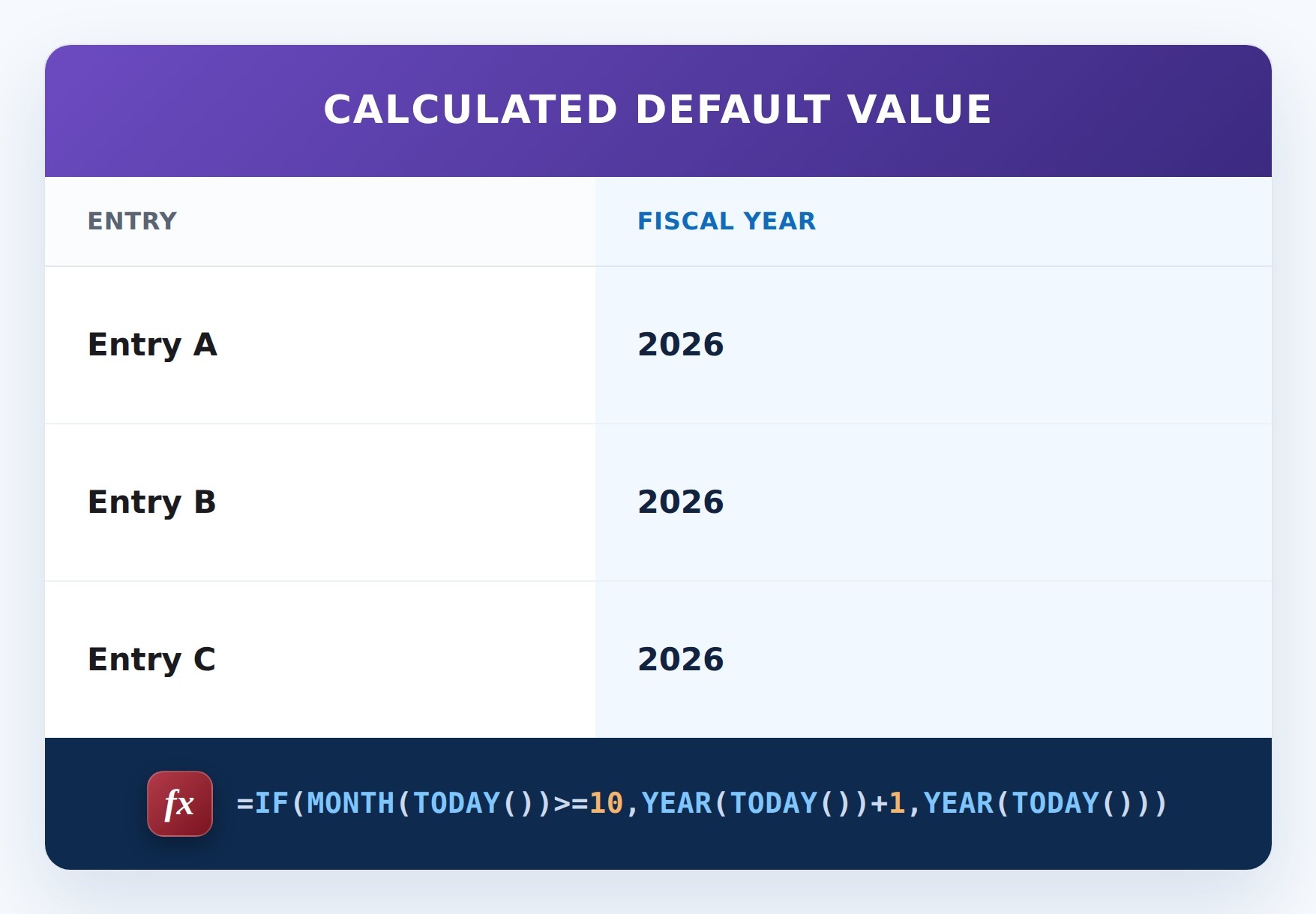Click the equals sign starting the formula
This screenshot has height=914, width=1316.
[245, 804]
